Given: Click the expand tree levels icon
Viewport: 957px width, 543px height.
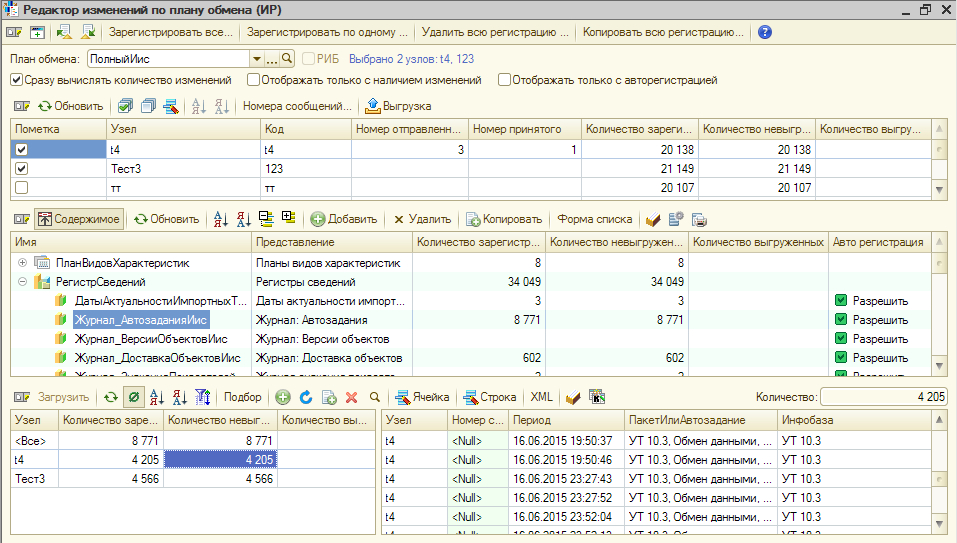Looking at the screenshot, I should pyautogui.click(x=288, y=218).
